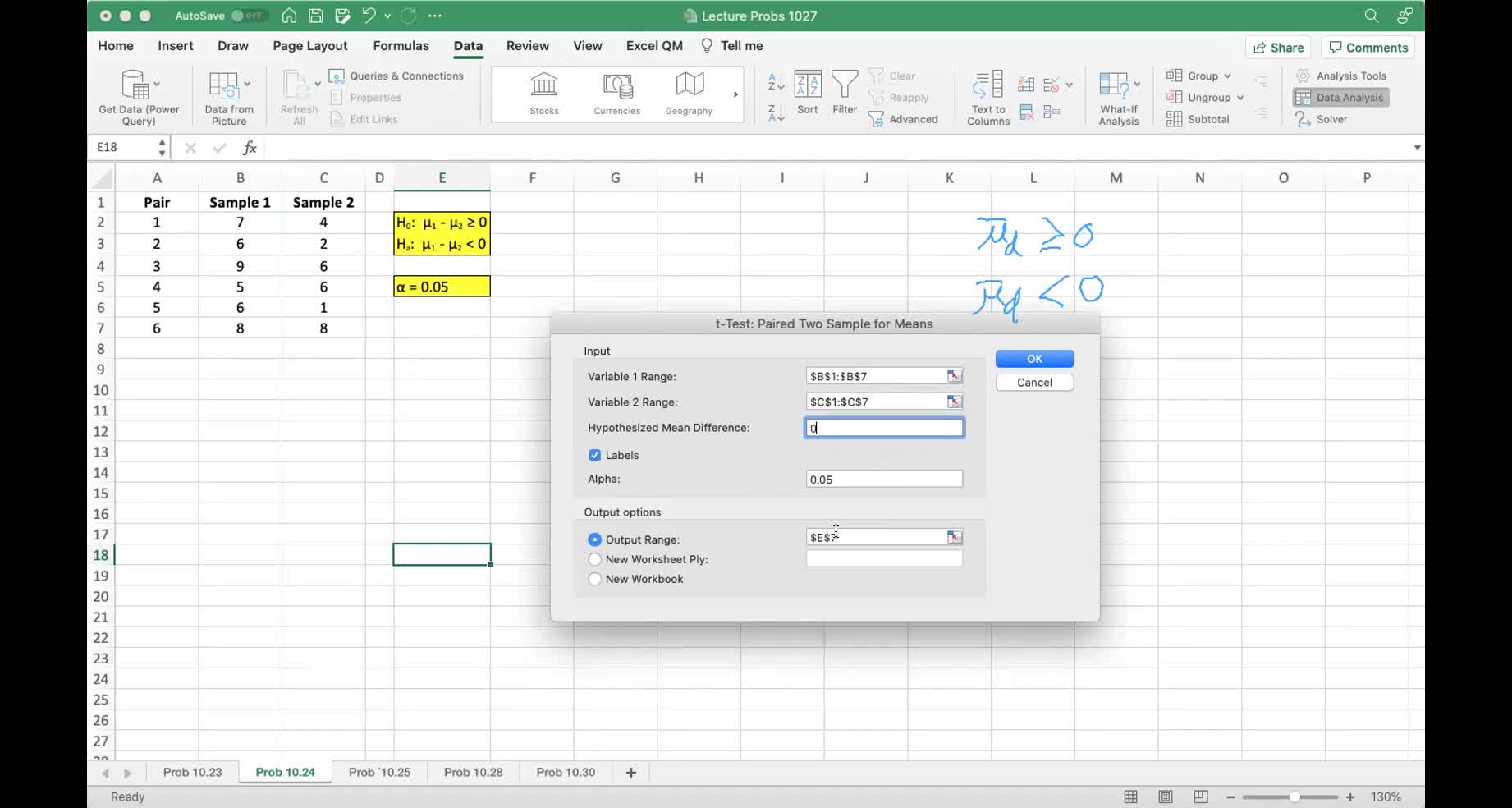This screenshot has height=808, width=1512.
Task: Click Variable 1 Range selector icon
Action: pos(954,376)
